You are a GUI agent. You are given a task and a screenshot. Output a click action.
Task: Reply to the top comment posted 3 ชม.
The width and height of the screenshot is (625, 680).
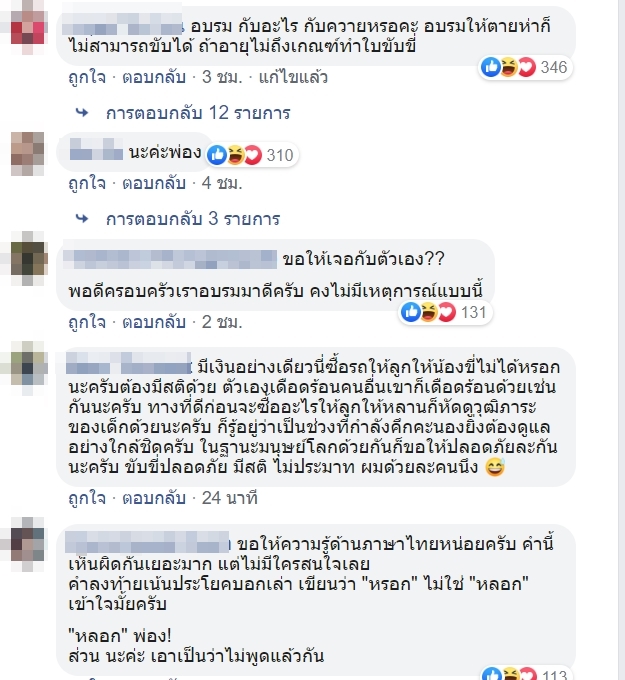coord(154,77)
